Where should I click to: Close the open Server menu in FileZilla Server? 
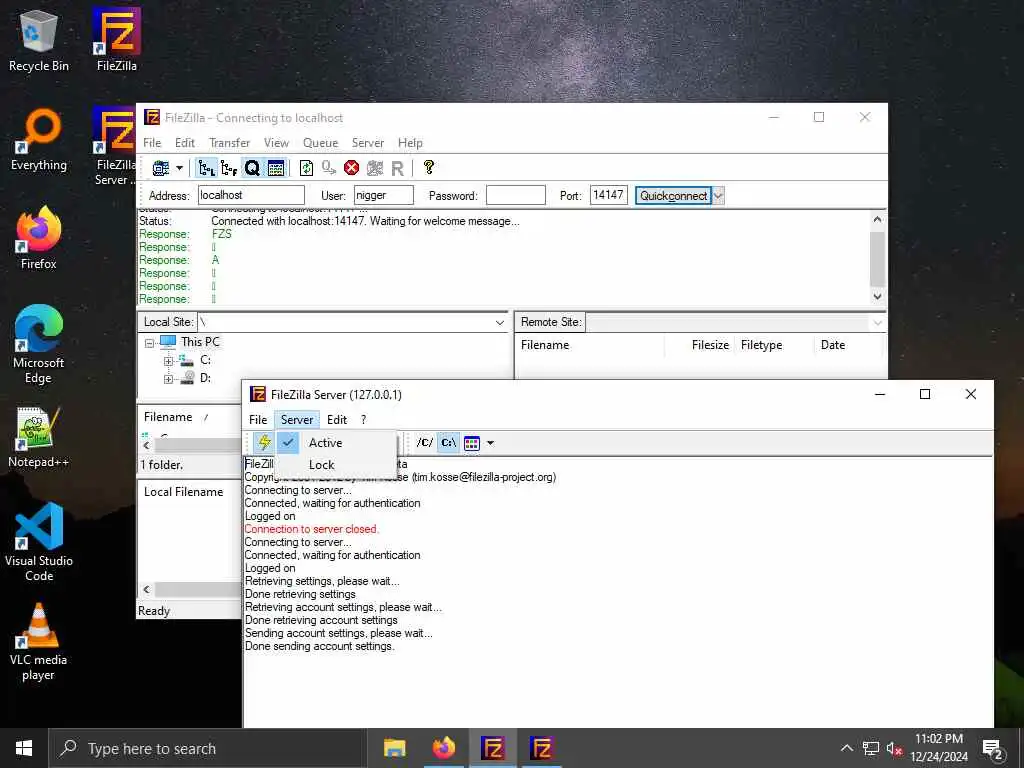tap(297, 420)
